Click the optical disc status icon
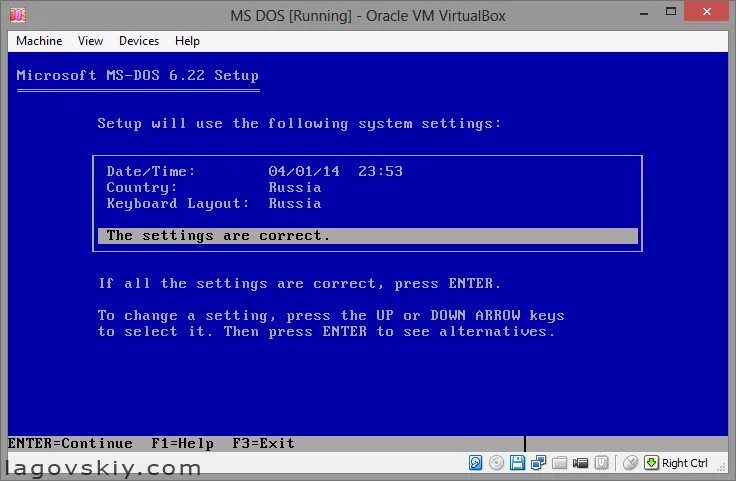 (496, 463)
